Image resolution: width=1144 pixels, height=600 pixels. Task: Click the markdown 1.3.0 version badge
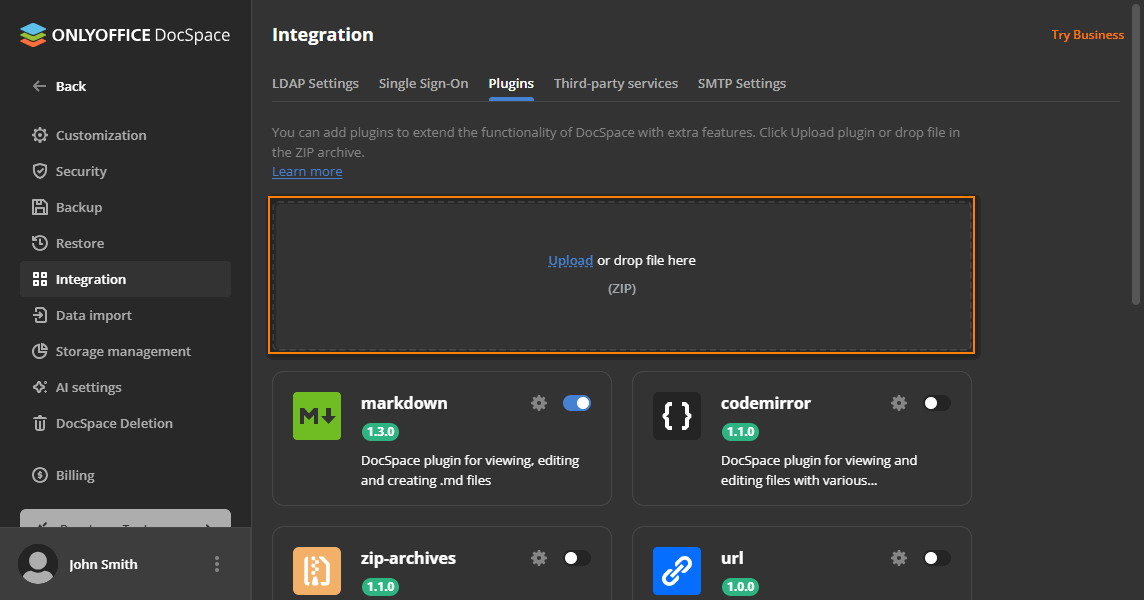[x=380, y=431]
